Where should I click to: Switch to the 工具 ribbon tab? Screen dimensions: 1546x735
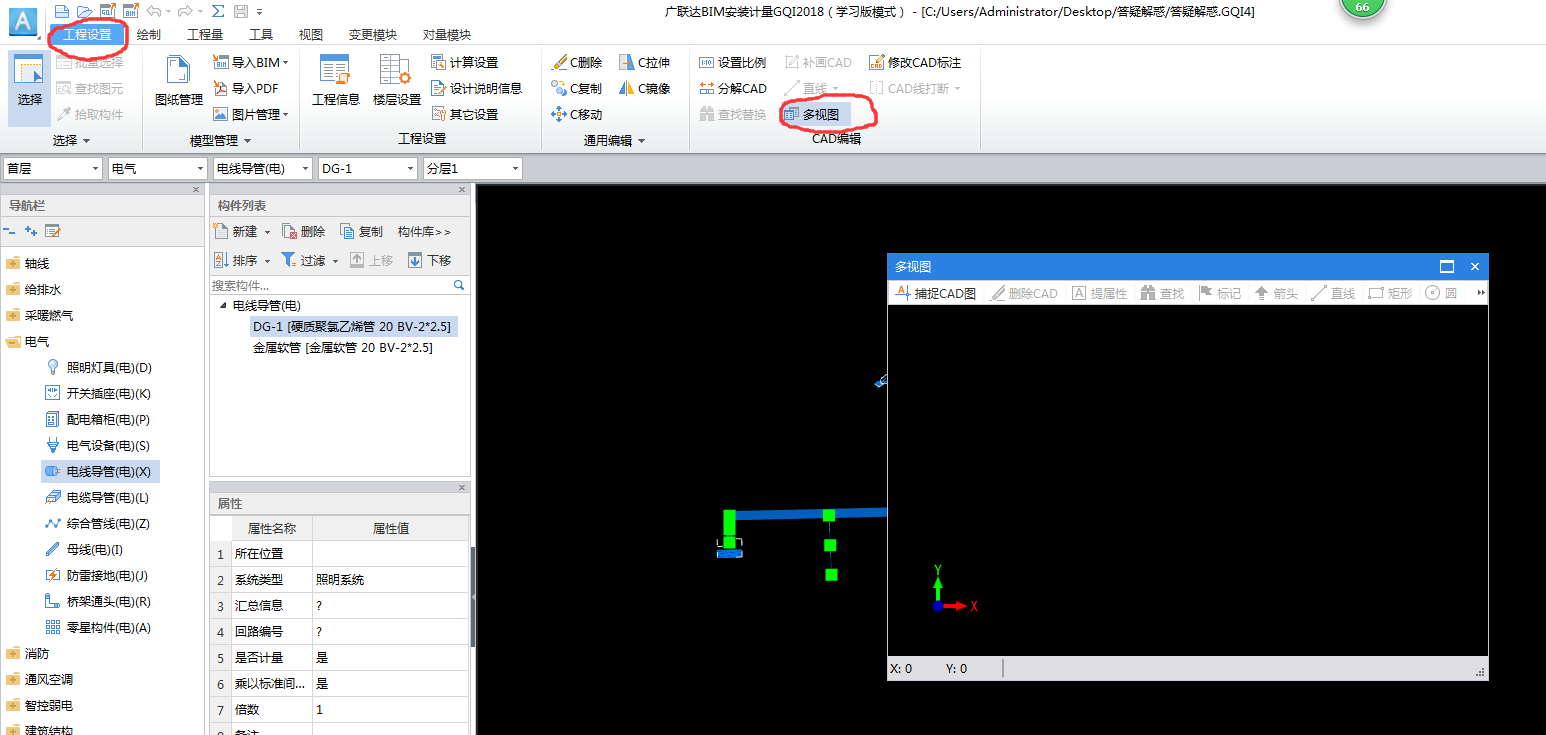click(261, 35)
